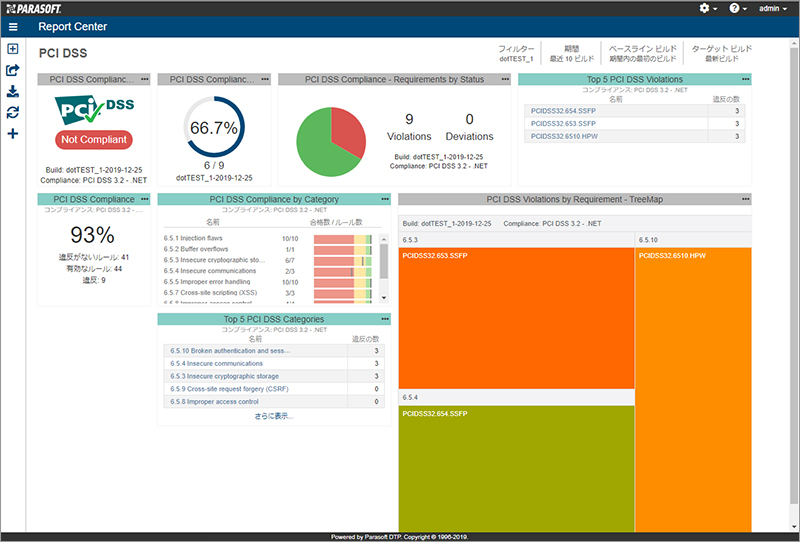Click the bar for 6.5.1 Injection flaws
Viewport: 800px width, 542px height.
click(x=343, y=239)
